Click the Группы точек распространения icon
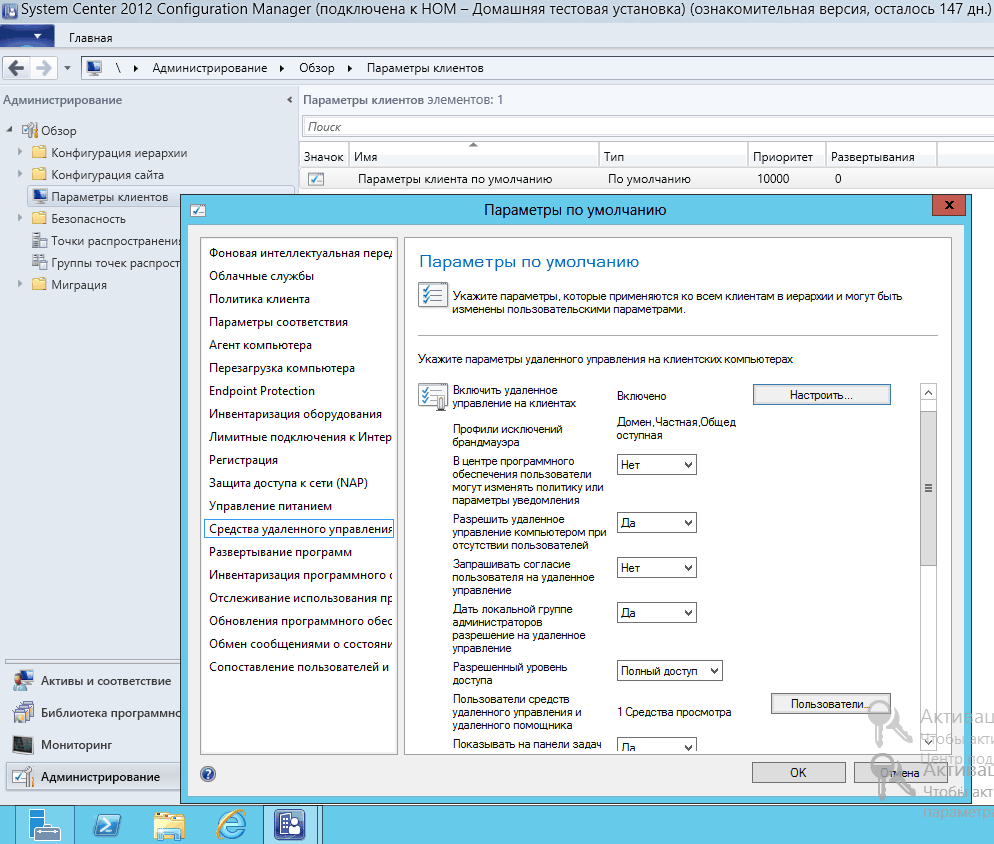The height and width of the screenshot is (844, 994). pos(39,262)
